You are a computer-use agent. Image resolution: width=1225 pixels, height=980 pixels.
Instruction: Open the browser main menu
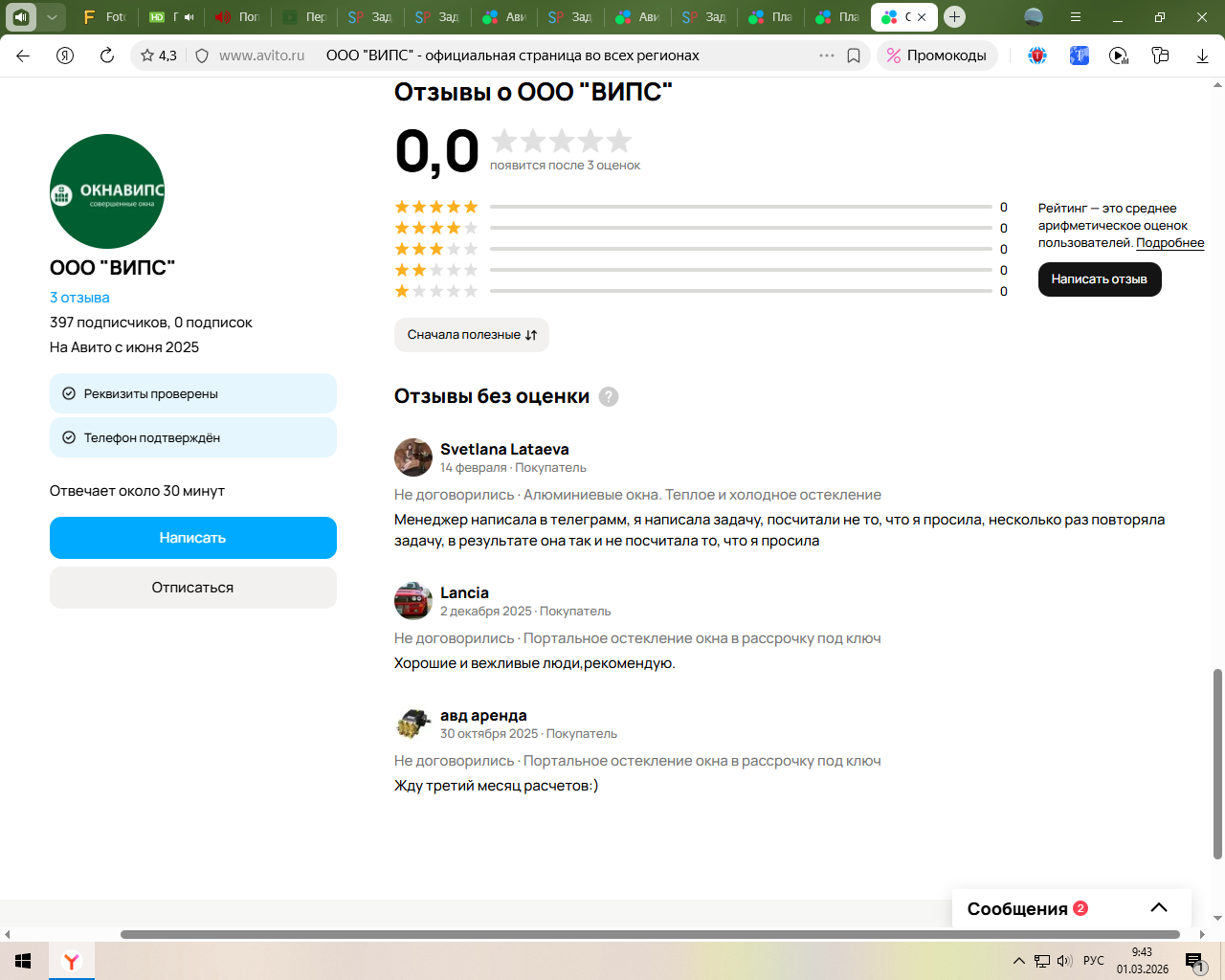click(1076, 16)
